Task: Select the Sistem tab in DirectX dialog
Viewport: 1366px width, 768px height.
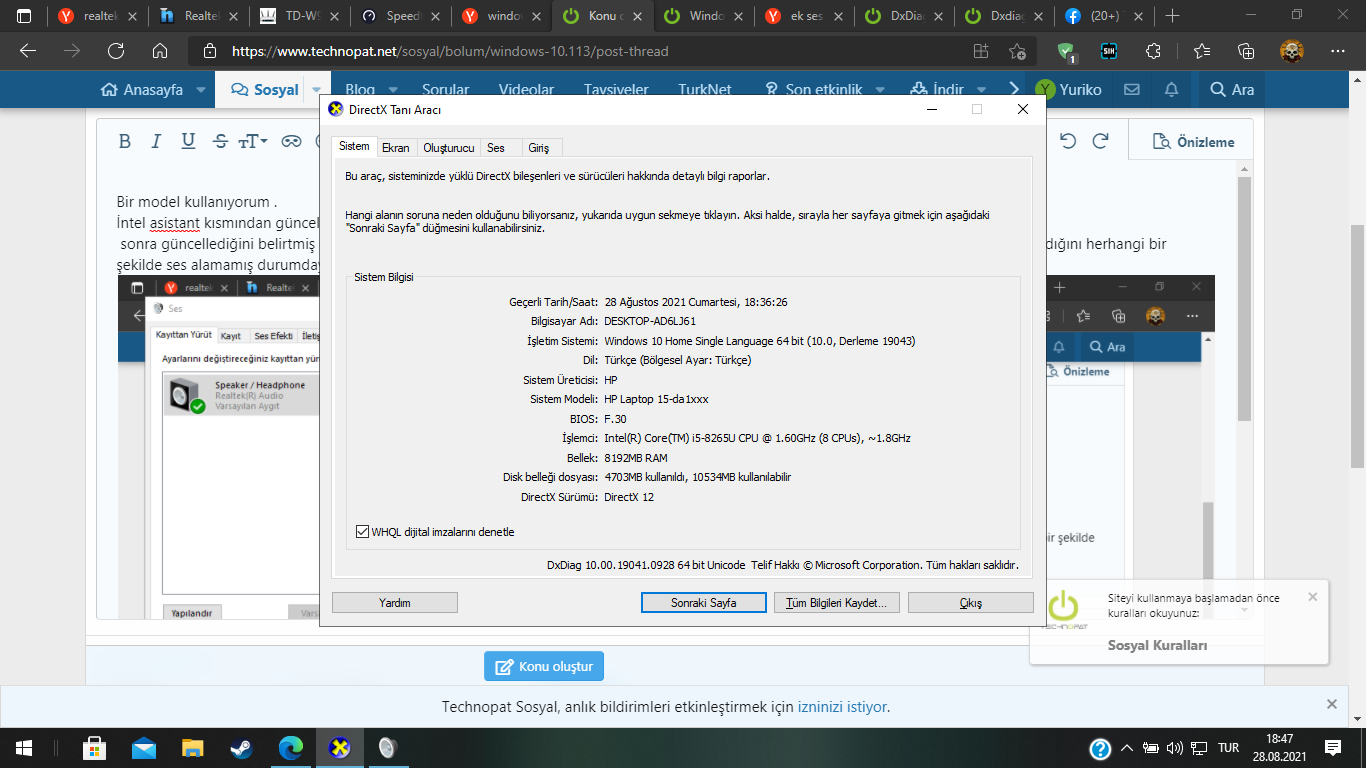Action: (x=354, y=147)
